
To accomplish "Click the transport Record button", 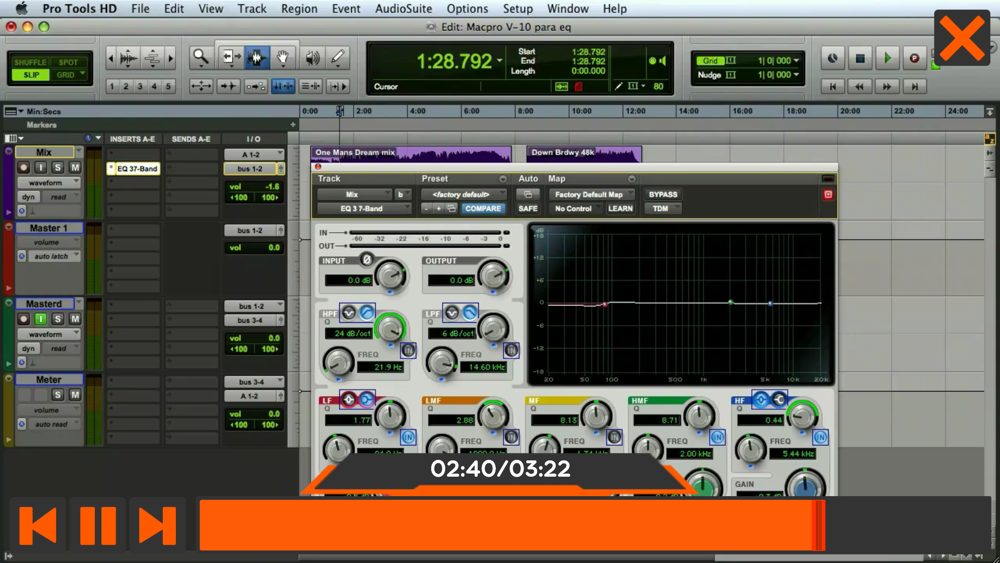I will (x=914, y=58).
